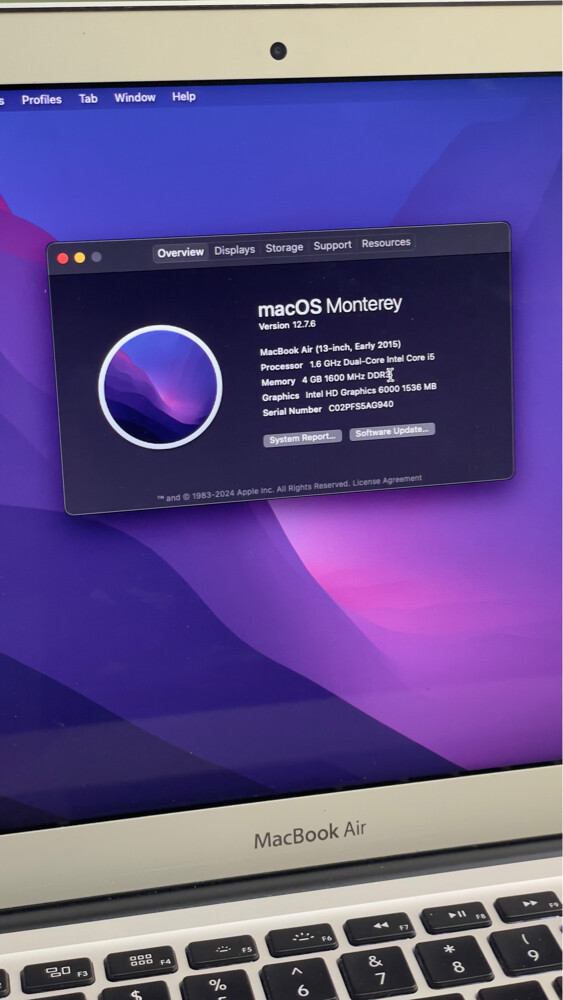Close the About This Mac window
The width and height of the screenshot is (563, 1000).
tap(62, 258)
